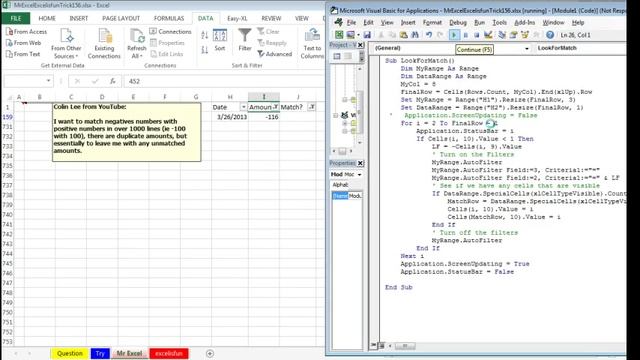
Task: Click cell showing -116 in Amount column
Action: 264,117
